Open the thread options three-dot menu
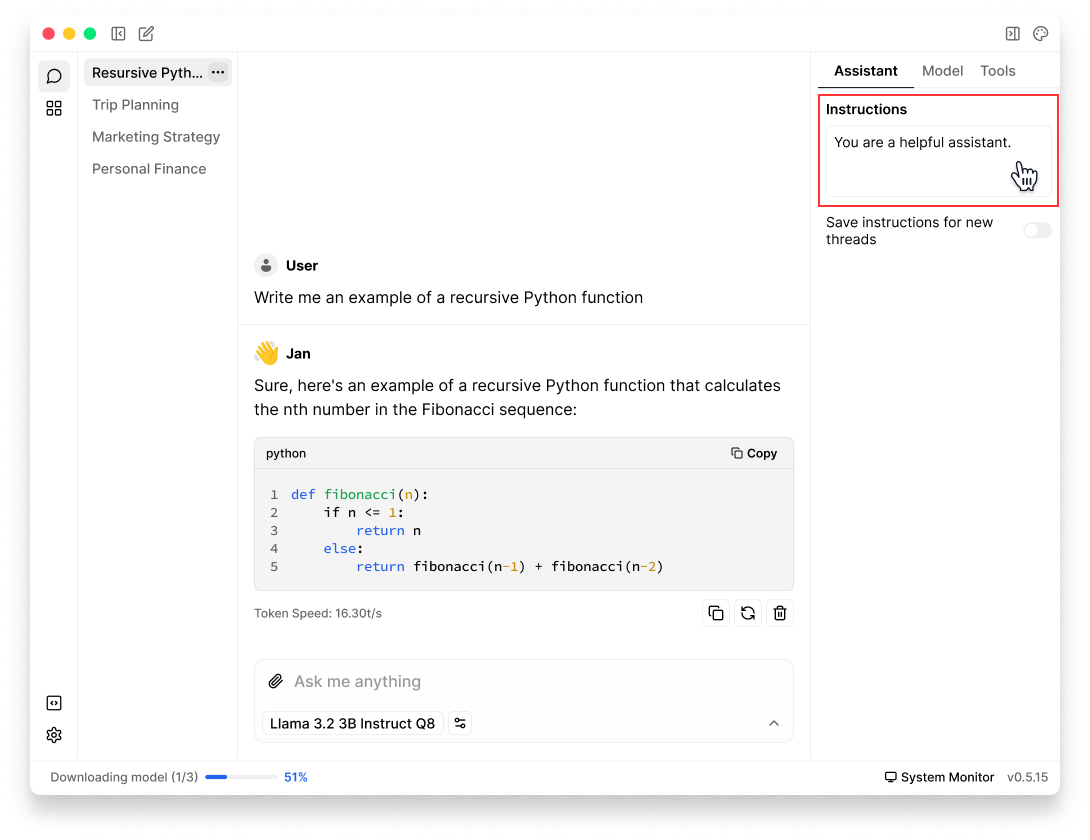Image resolution: width=1090 pixels, height=840 pixels. pos(218,72)
